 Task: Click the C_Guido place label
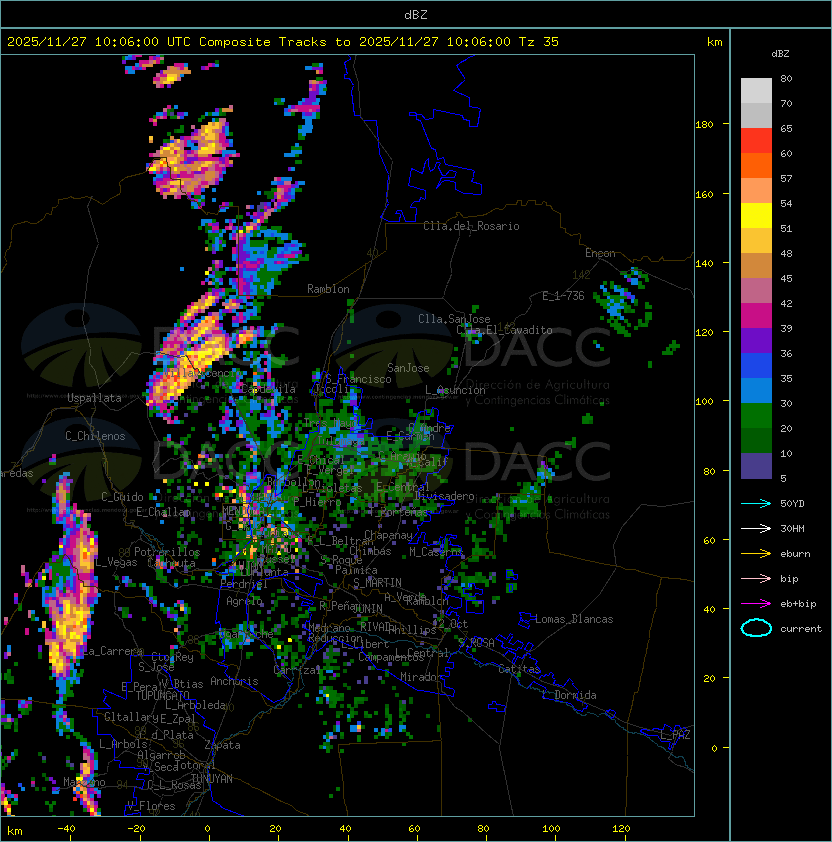(122, 497)
